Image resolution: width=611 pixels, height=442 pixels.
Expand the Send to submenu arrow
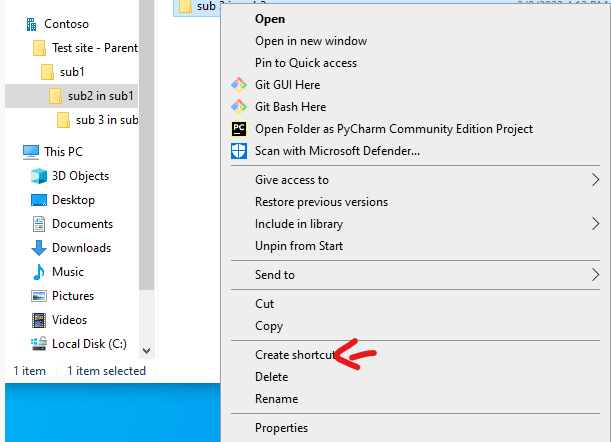(x=595, y=275)
